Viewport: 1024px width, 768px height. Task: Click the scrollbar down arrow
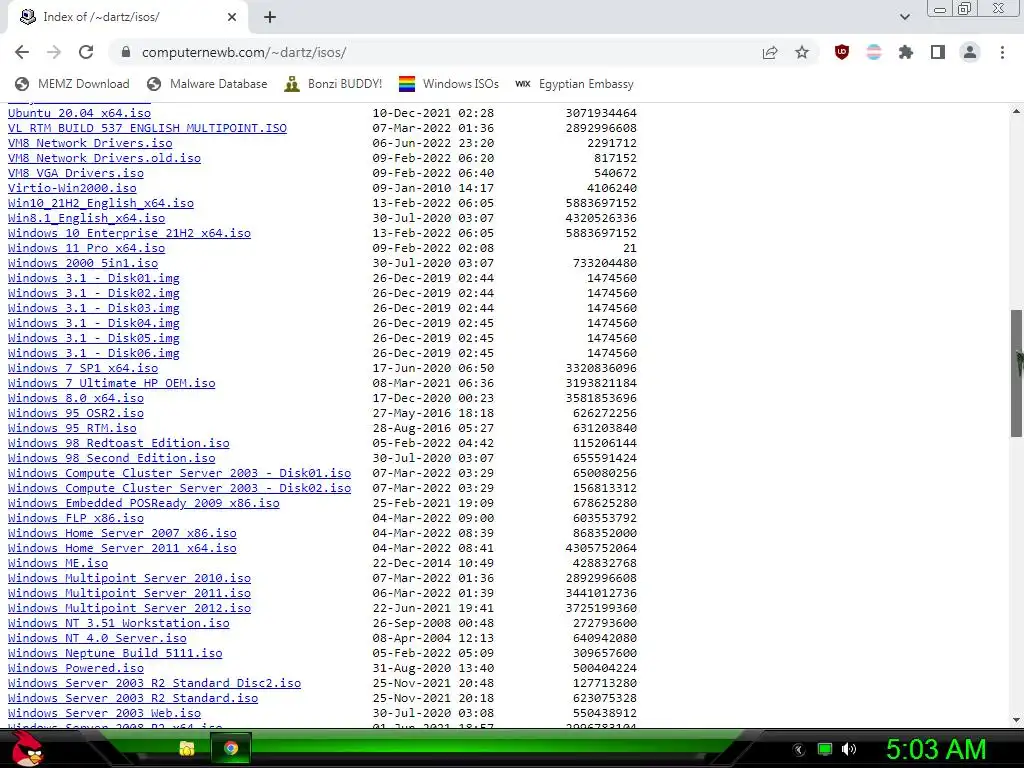1016,720
